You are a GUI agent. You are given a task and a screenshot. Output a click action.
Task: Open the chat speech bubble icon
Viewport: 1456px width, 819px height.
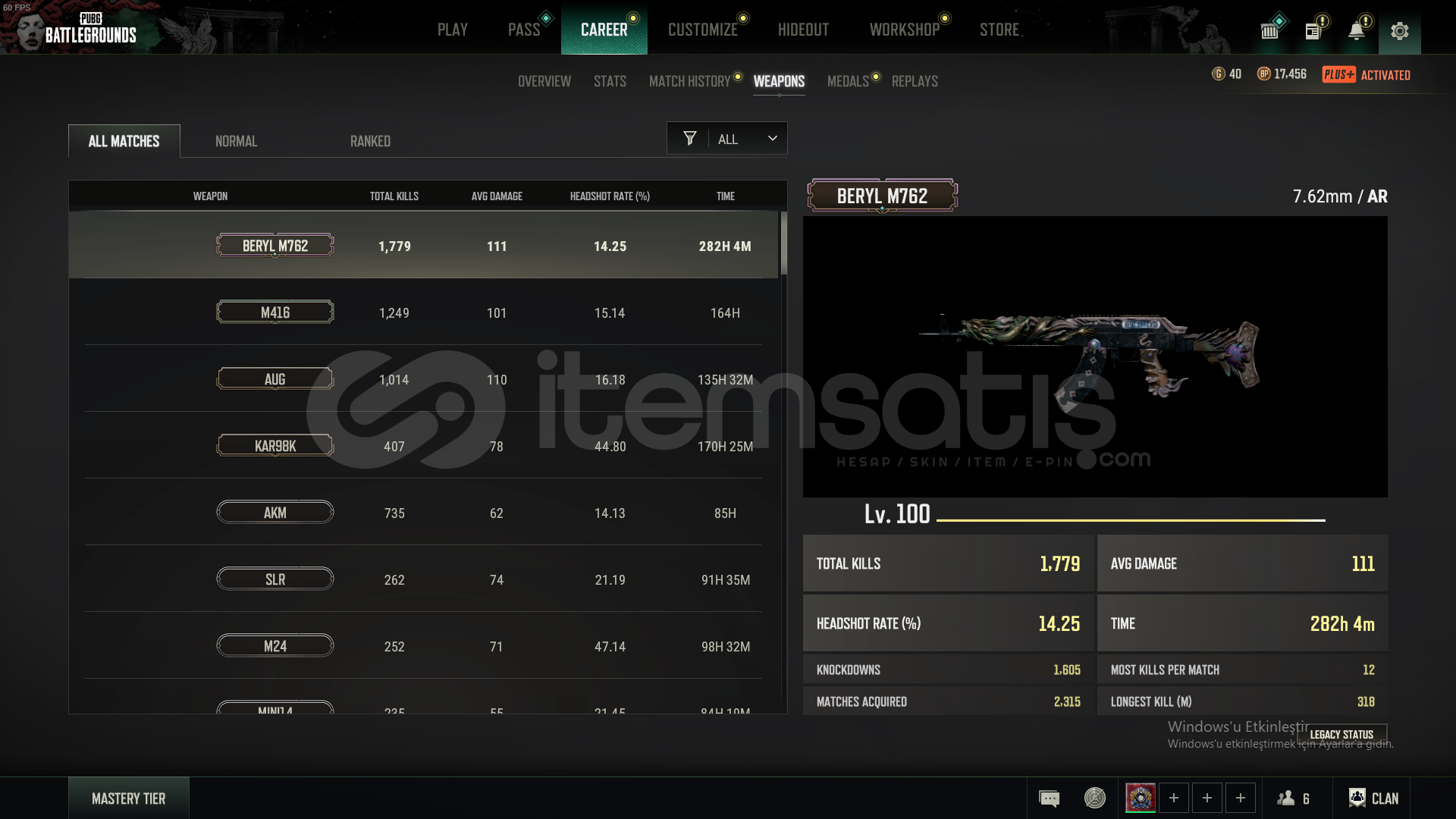click(1049, 799)
